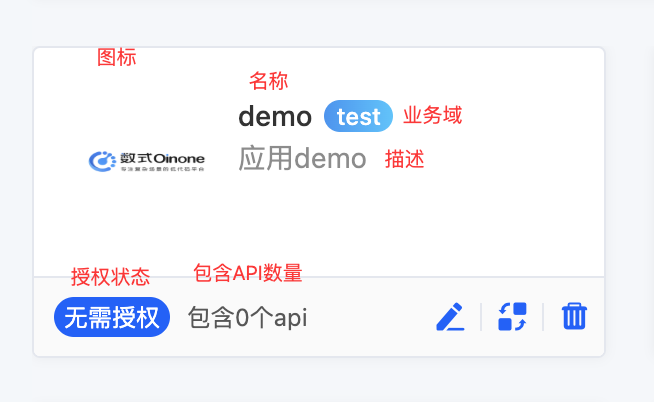Click the 包含0个api text
The width and height of the screenshot is (654, 402).
(x=248, y=318)
